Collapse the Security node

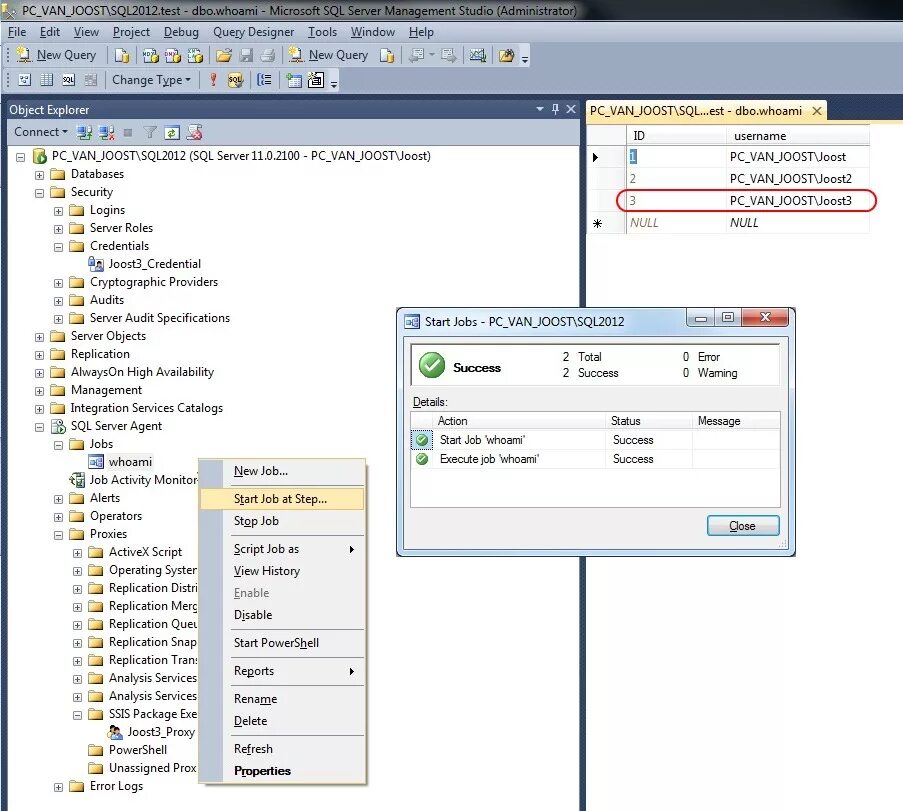(39, 192)
